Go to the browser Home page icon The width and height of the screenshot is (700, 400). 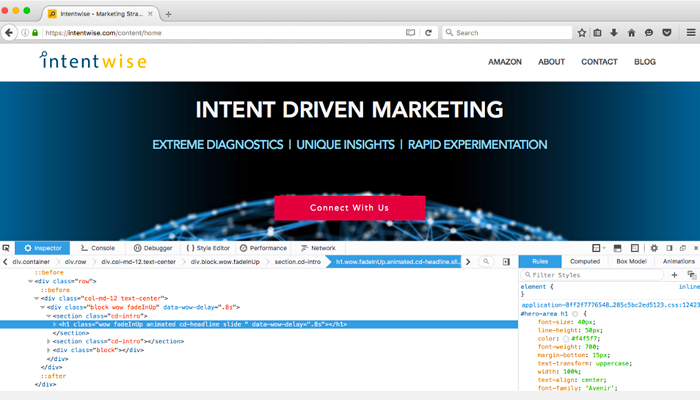tap(631, 33)
